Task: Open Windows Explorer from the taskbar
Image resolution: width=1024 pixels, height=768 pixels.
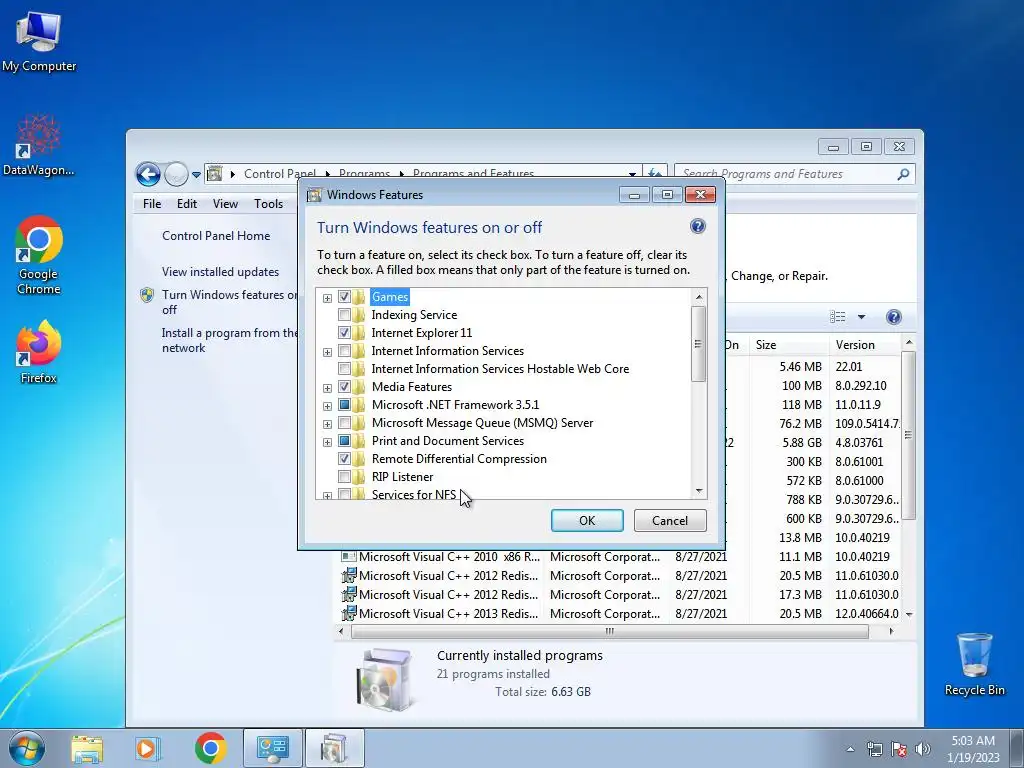Action: click(x=87, y=748)
